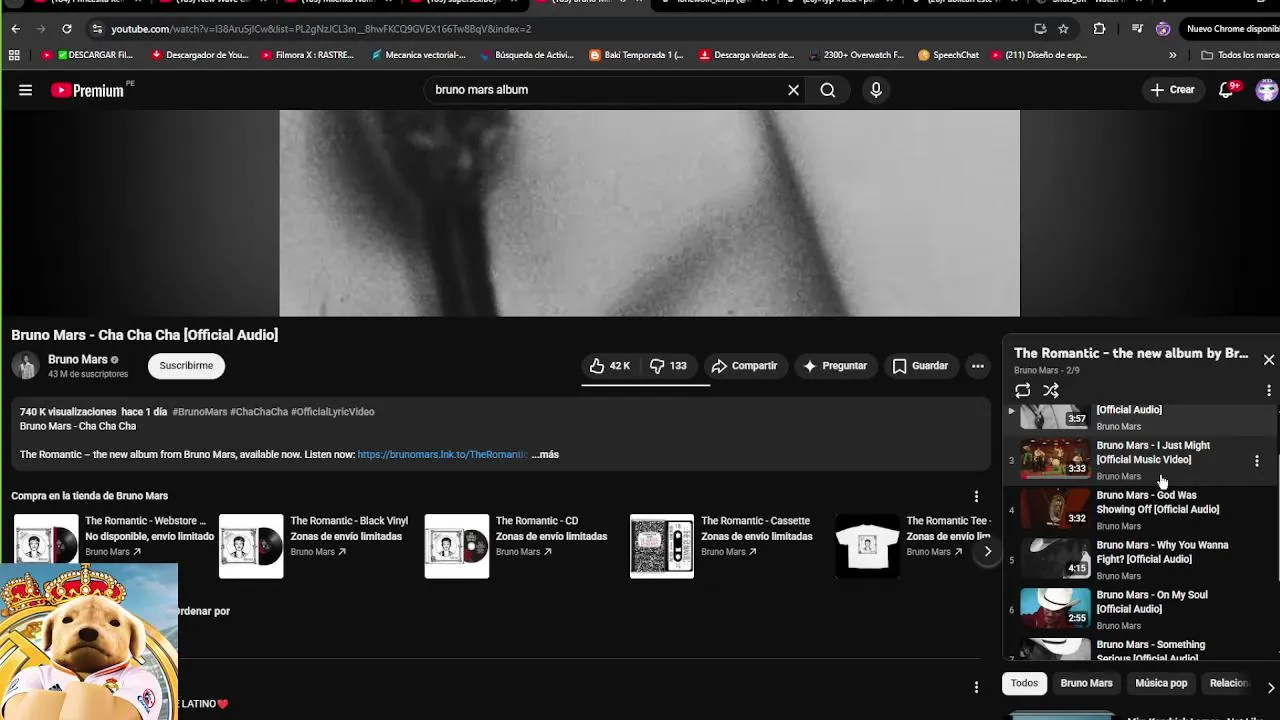Open Todos los marcadores folder

pos(1240,55)
